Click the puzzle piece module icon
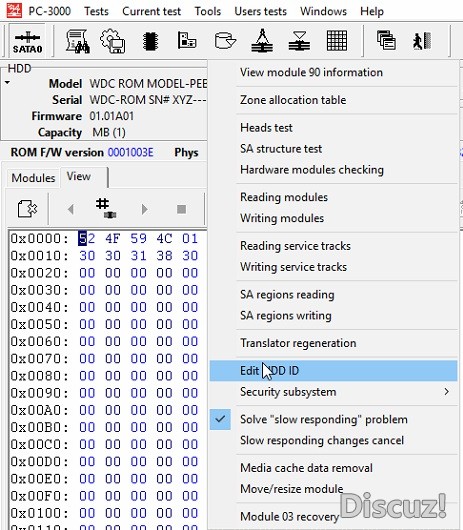463x530 pixels. [27, 209]
